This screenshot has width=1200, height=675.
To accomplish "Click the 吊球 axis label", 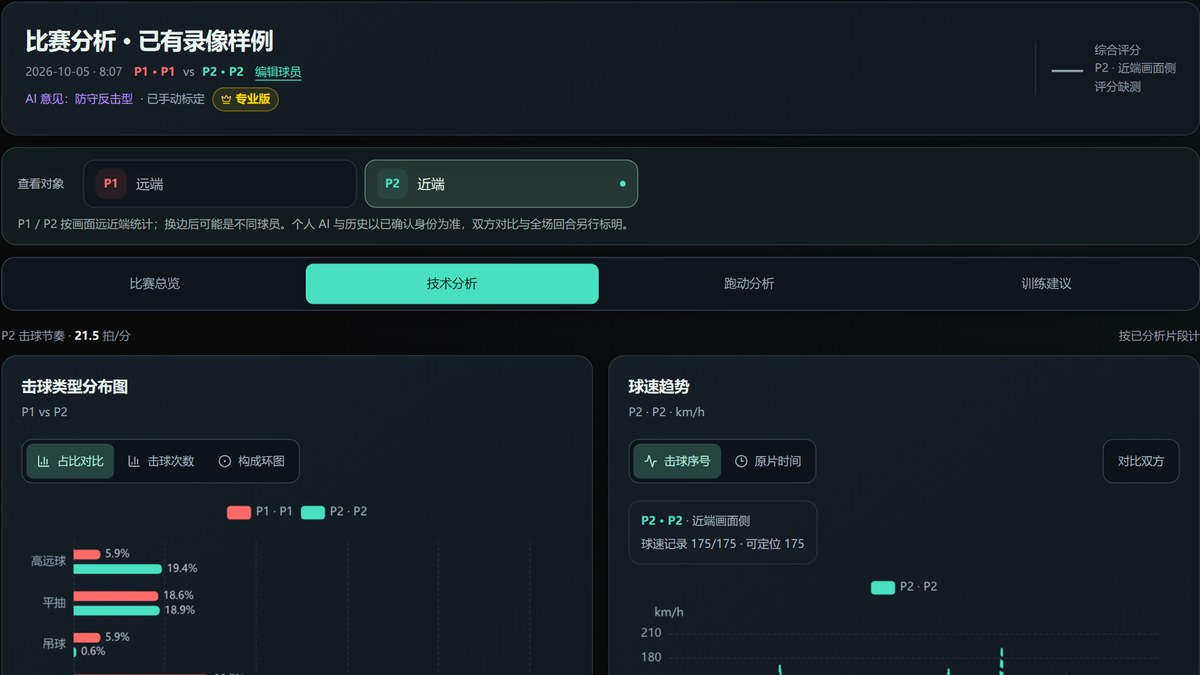I will (54, 644).
